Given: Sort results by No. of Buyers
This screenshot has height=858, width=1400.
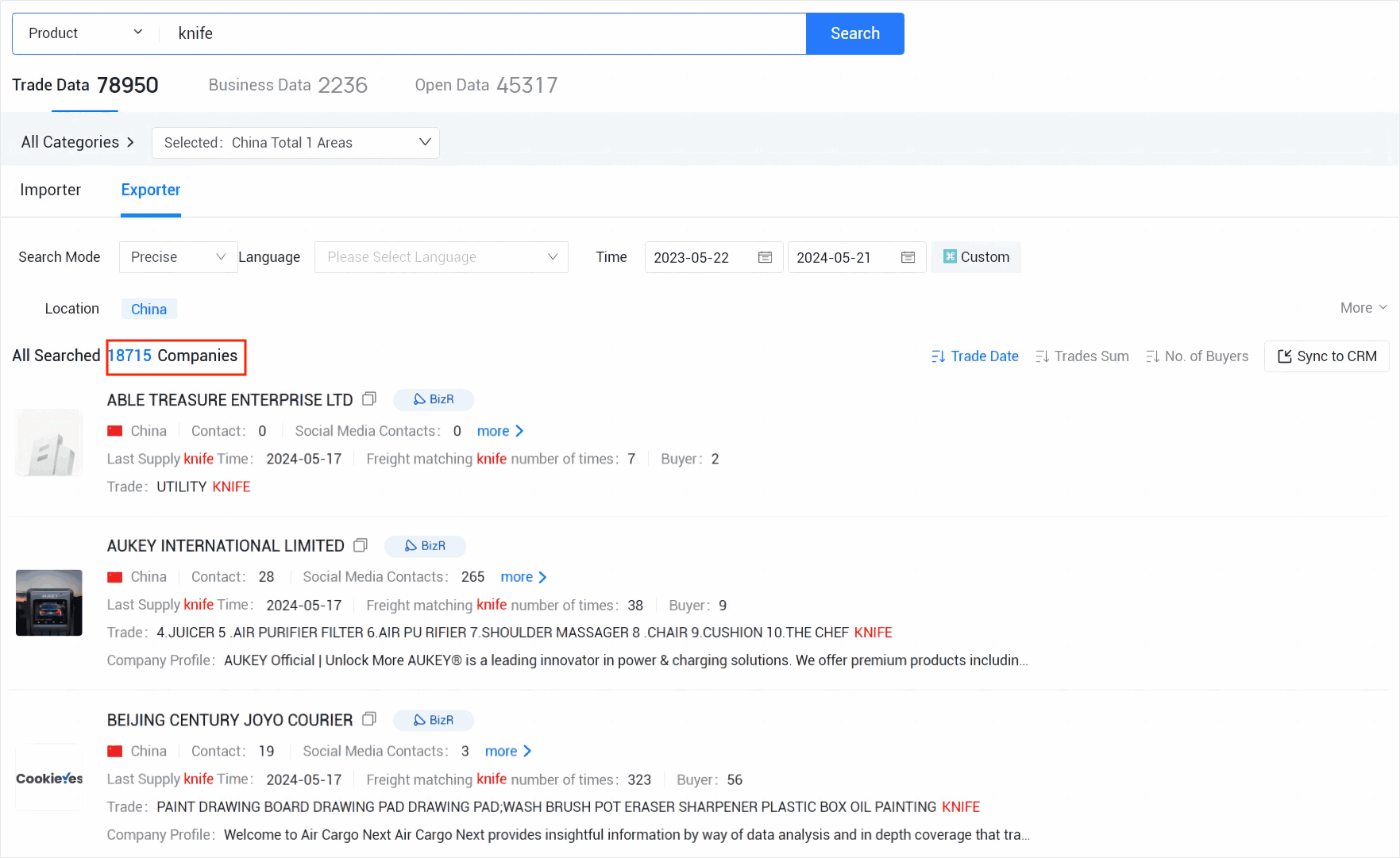Looking at the screenshot, I should pyautogui.click(x=1198, y=356).
